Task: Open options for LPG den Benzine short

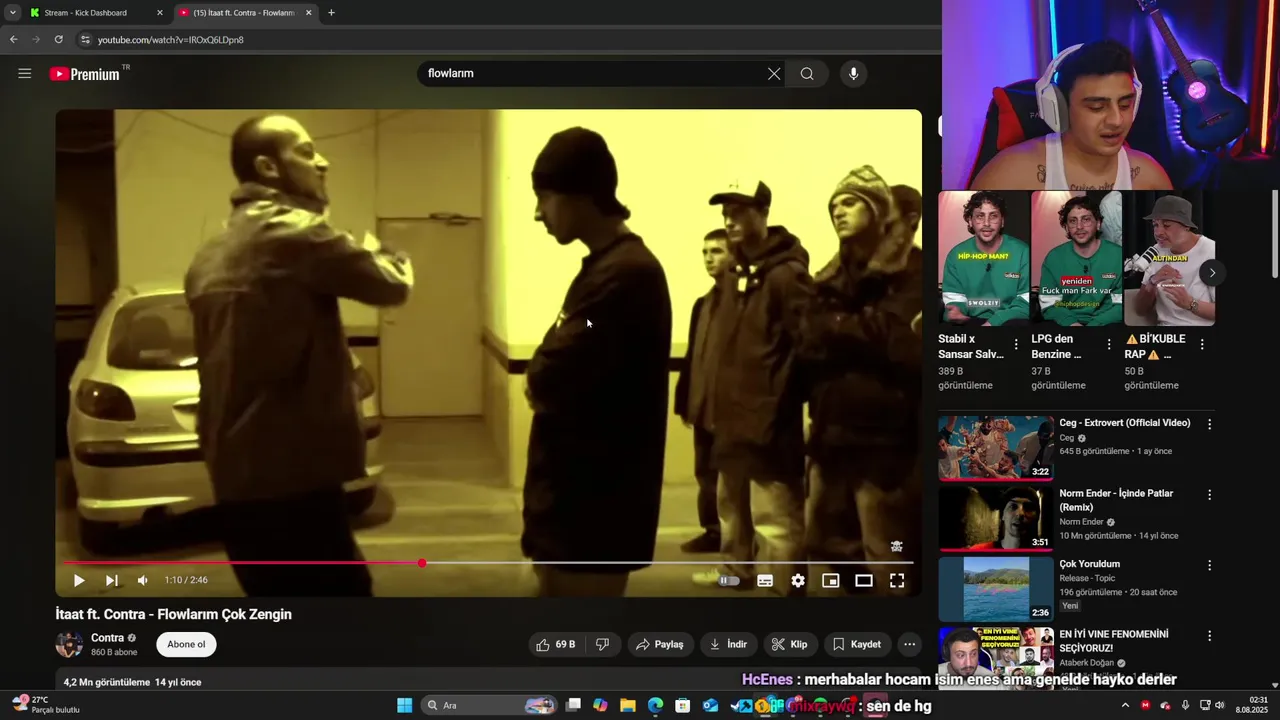Action: [1109, 344]
